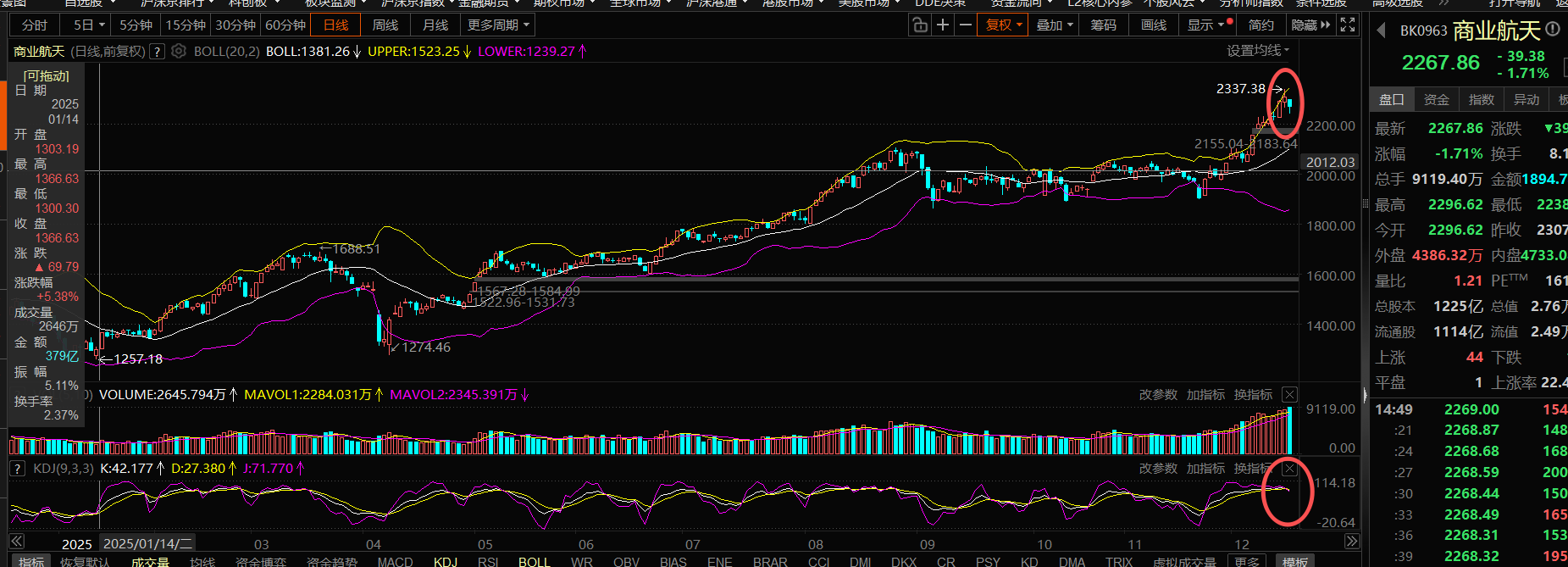1568x567 pixels.
Task: Enter fullscreen chart with expand icon
Action: 1348,25
